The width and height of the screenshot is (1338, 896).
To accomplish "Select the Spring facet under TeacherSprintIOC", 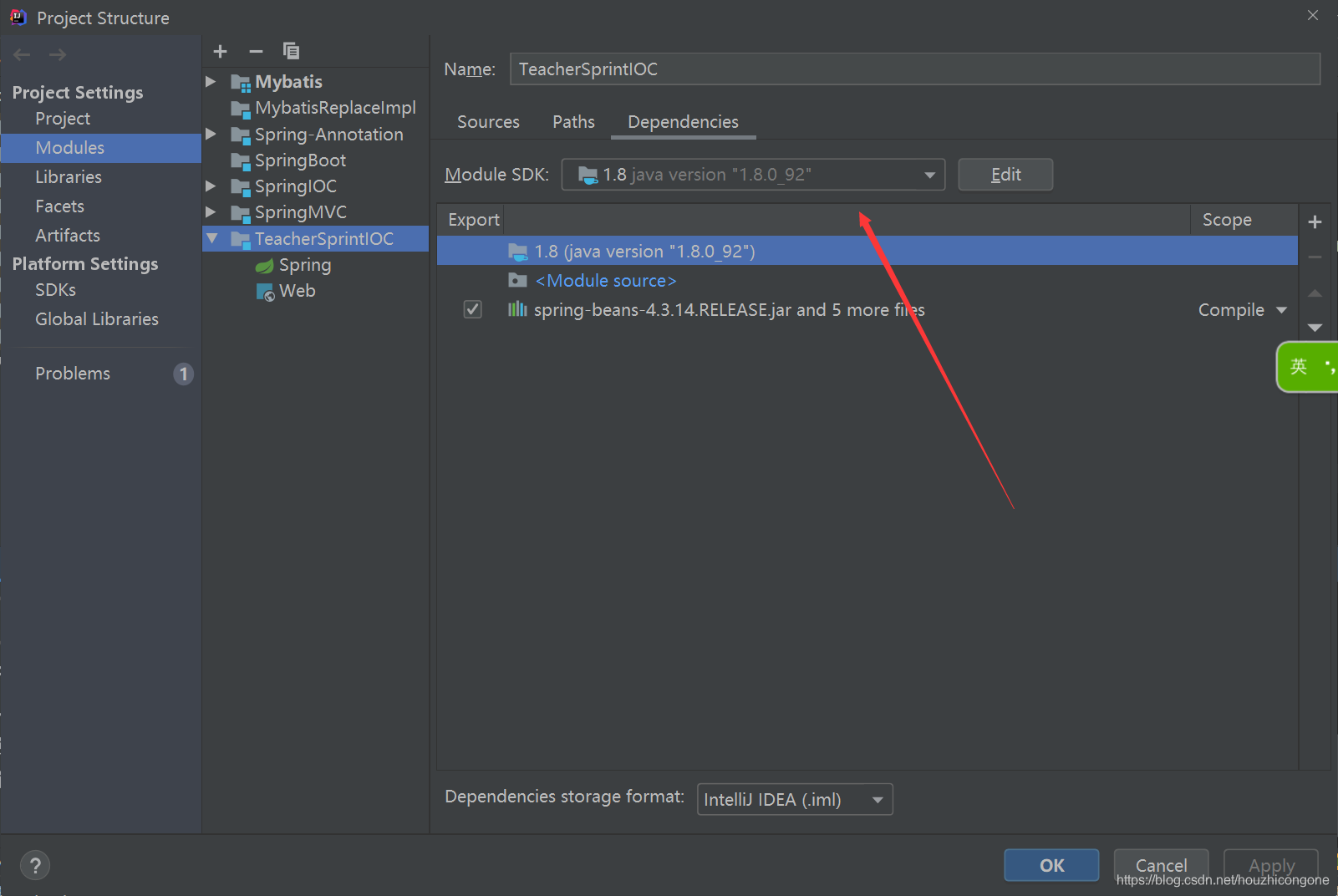I will [305, 265].
